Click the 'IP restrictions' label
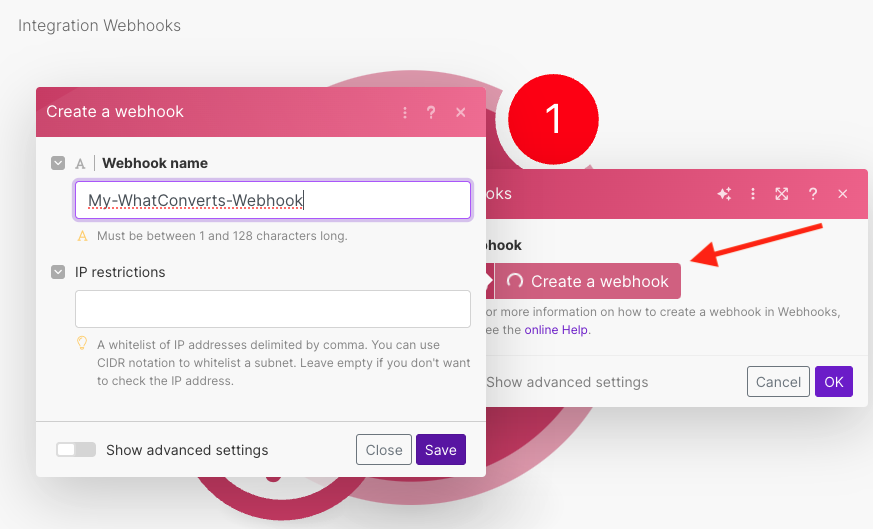The height and width of the screenshot is (529, 873). [x=120, y=272]
